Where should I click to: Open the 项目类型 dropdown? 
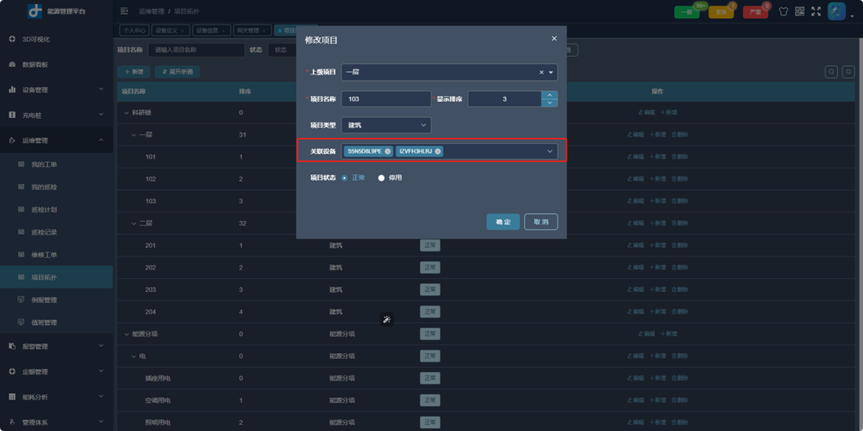tap(386, 125)
